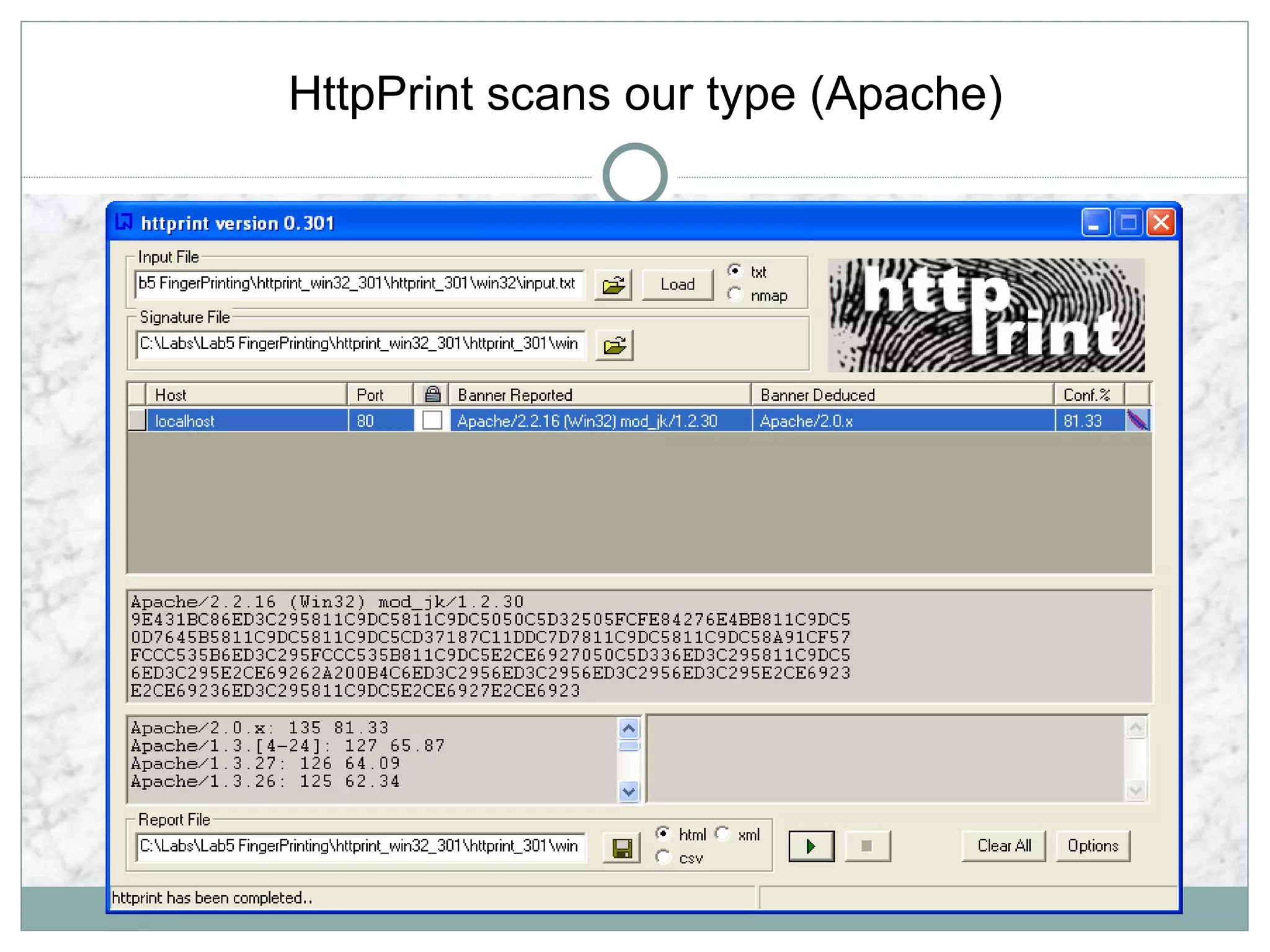Click the 'Apache/1.3.[4-24]: 127 65.87' line
1270x952 pixels.
(x=288, y=745)
